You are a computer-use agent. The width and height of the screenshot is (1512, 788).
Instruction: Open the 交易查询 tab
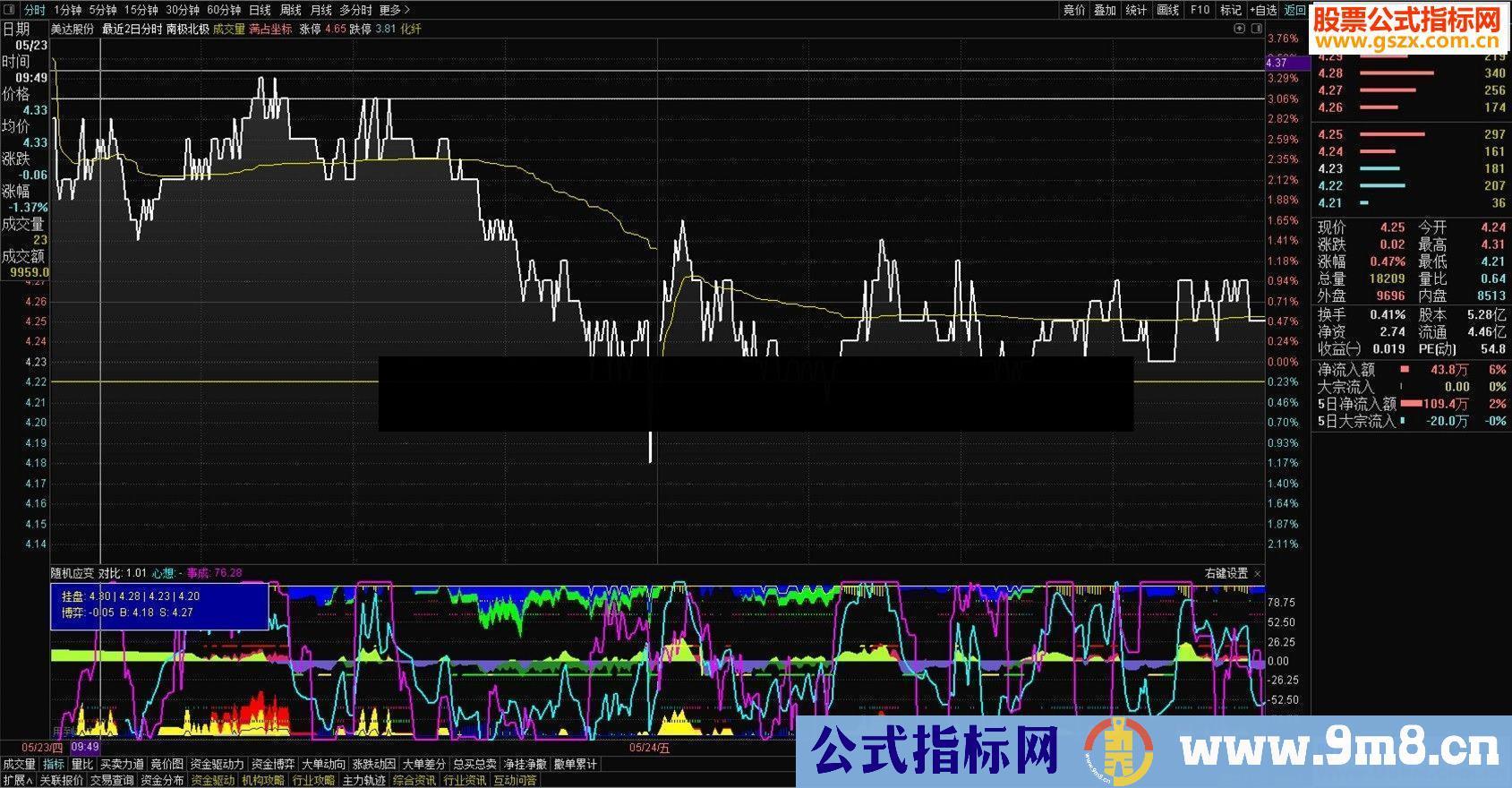(112, 780)
